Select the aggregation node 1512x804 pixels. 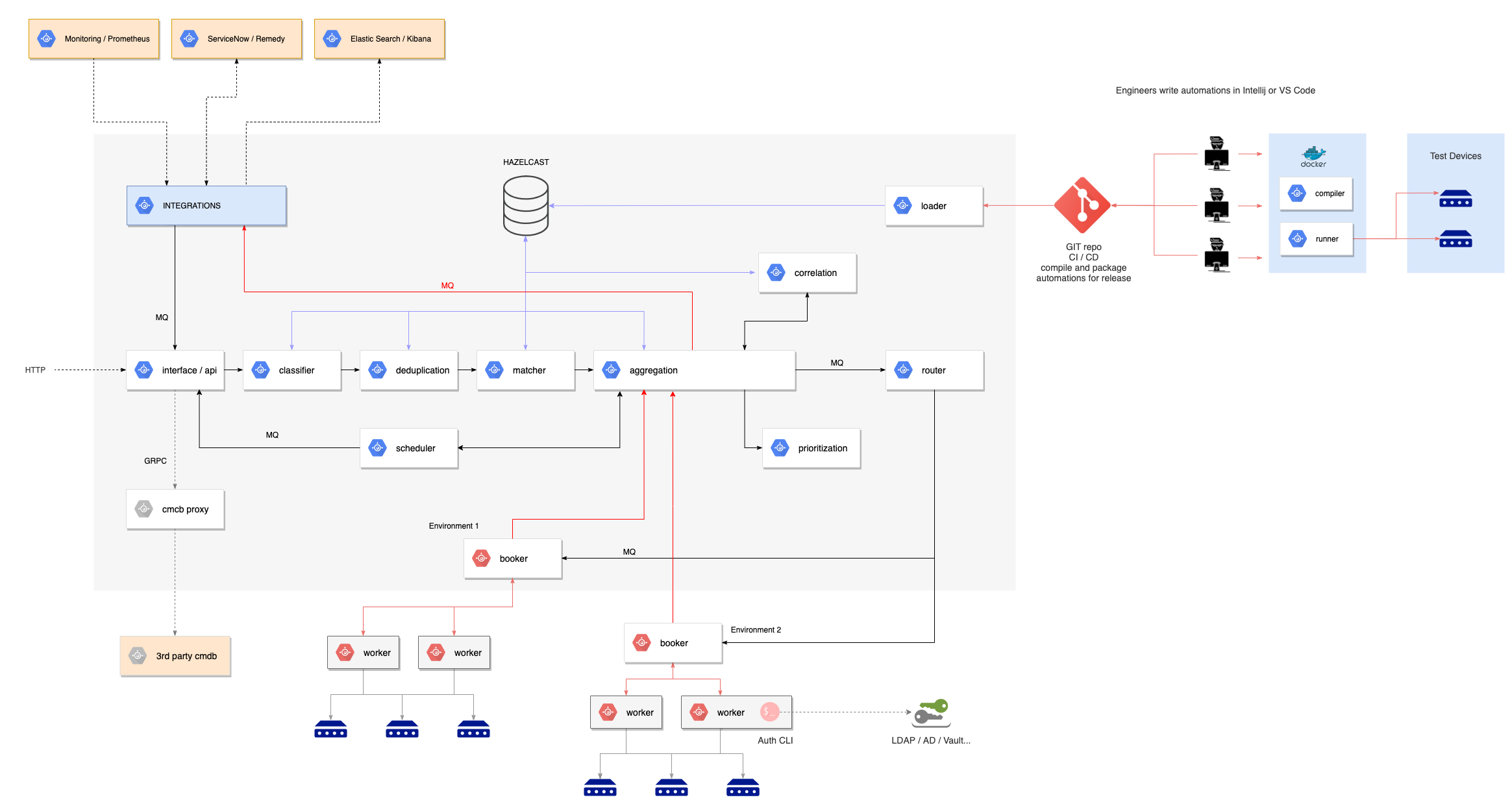tap(694, 370)
